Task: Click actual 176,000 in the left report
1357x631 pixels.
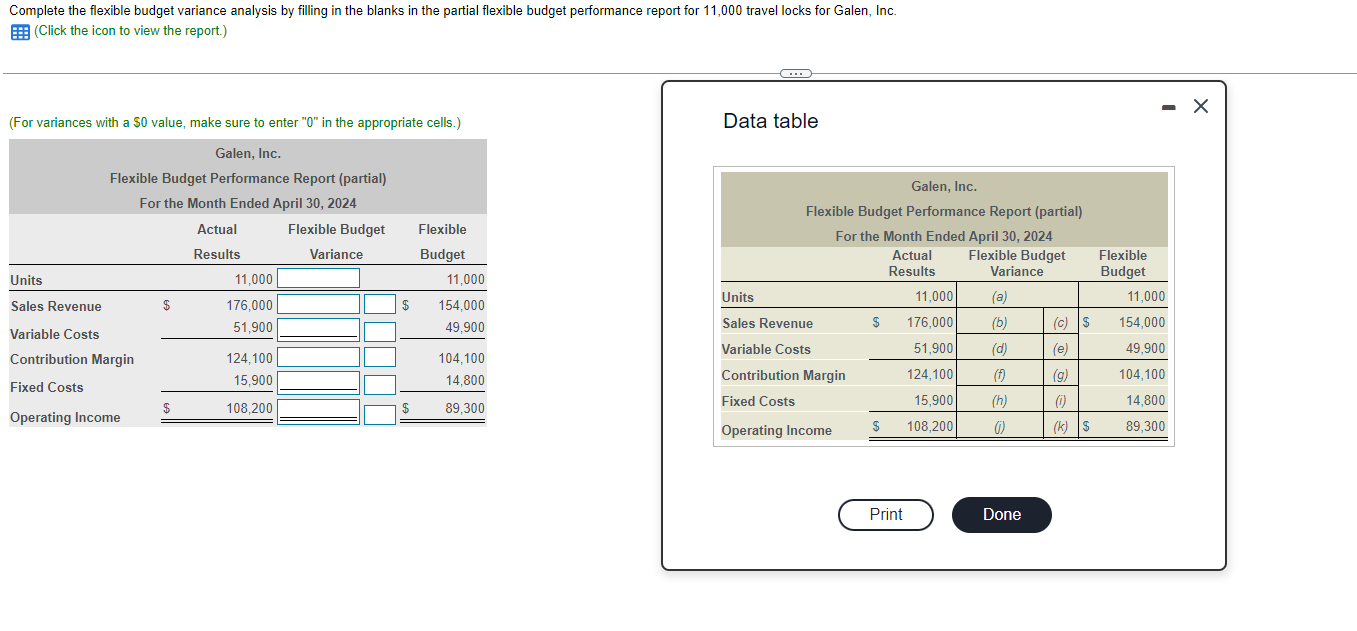Action: [x=249, y=305]
